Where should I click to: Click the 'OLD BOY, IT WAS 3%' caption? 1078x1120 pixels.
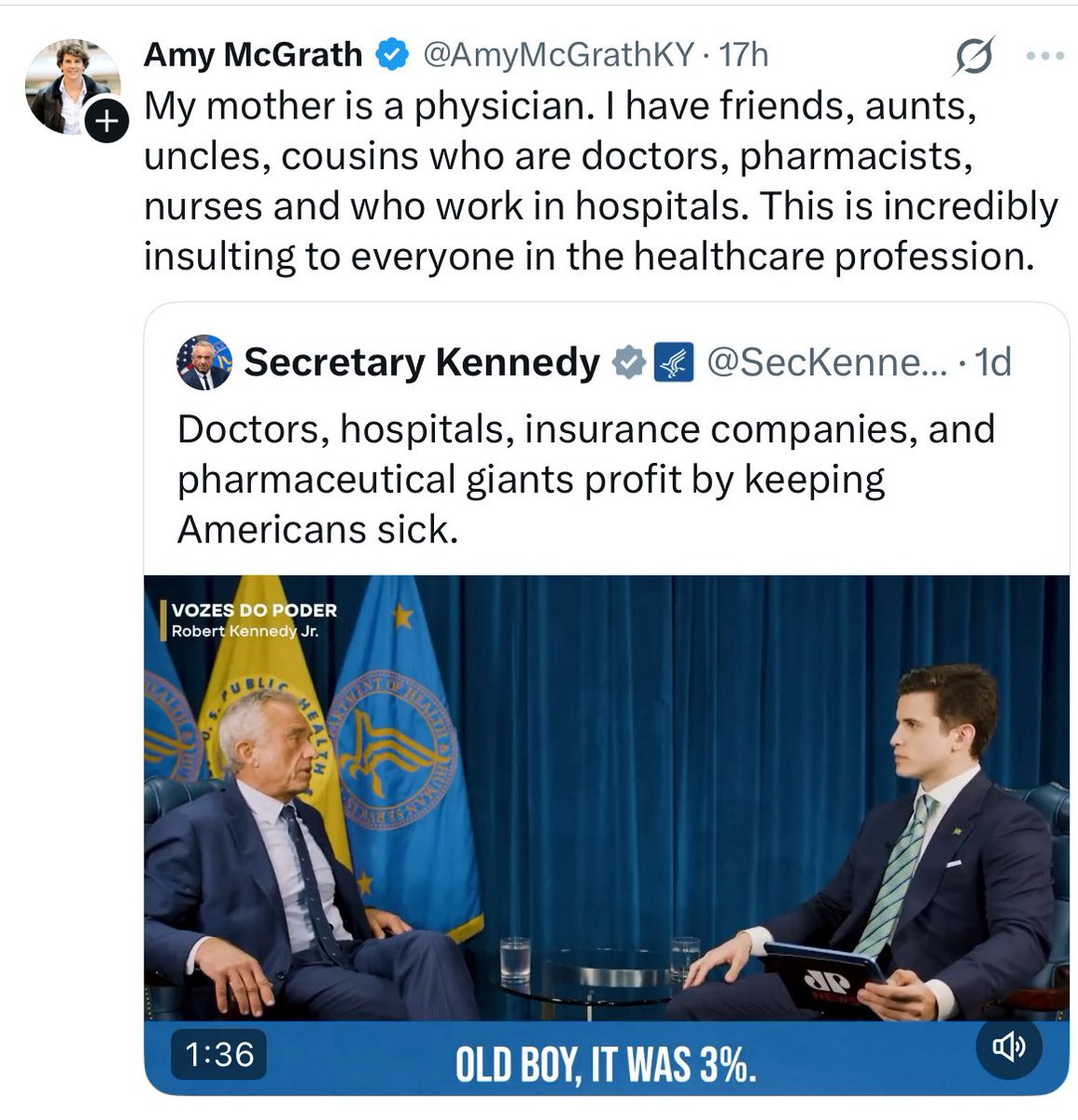(x=605, y=1065)
